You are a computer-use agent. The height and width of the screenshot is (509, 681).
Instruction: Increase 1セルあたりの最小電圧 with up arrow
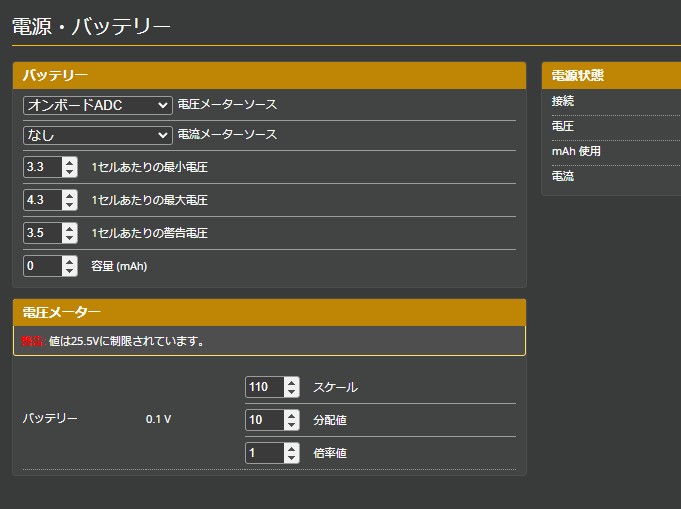pyautogui.click(x=69, y=162)
